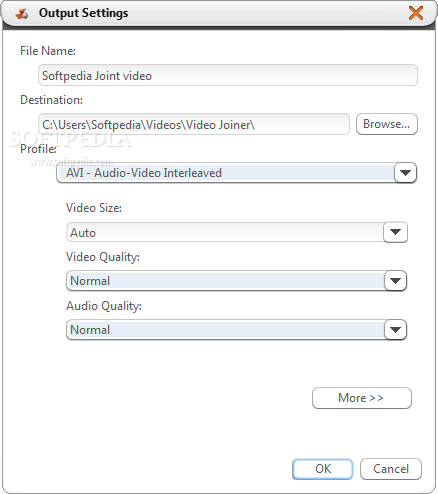Screen dimensions: 438x494
Task: Click the Audio Quality label
Action: pyautogui.click(x=104, y=306)
